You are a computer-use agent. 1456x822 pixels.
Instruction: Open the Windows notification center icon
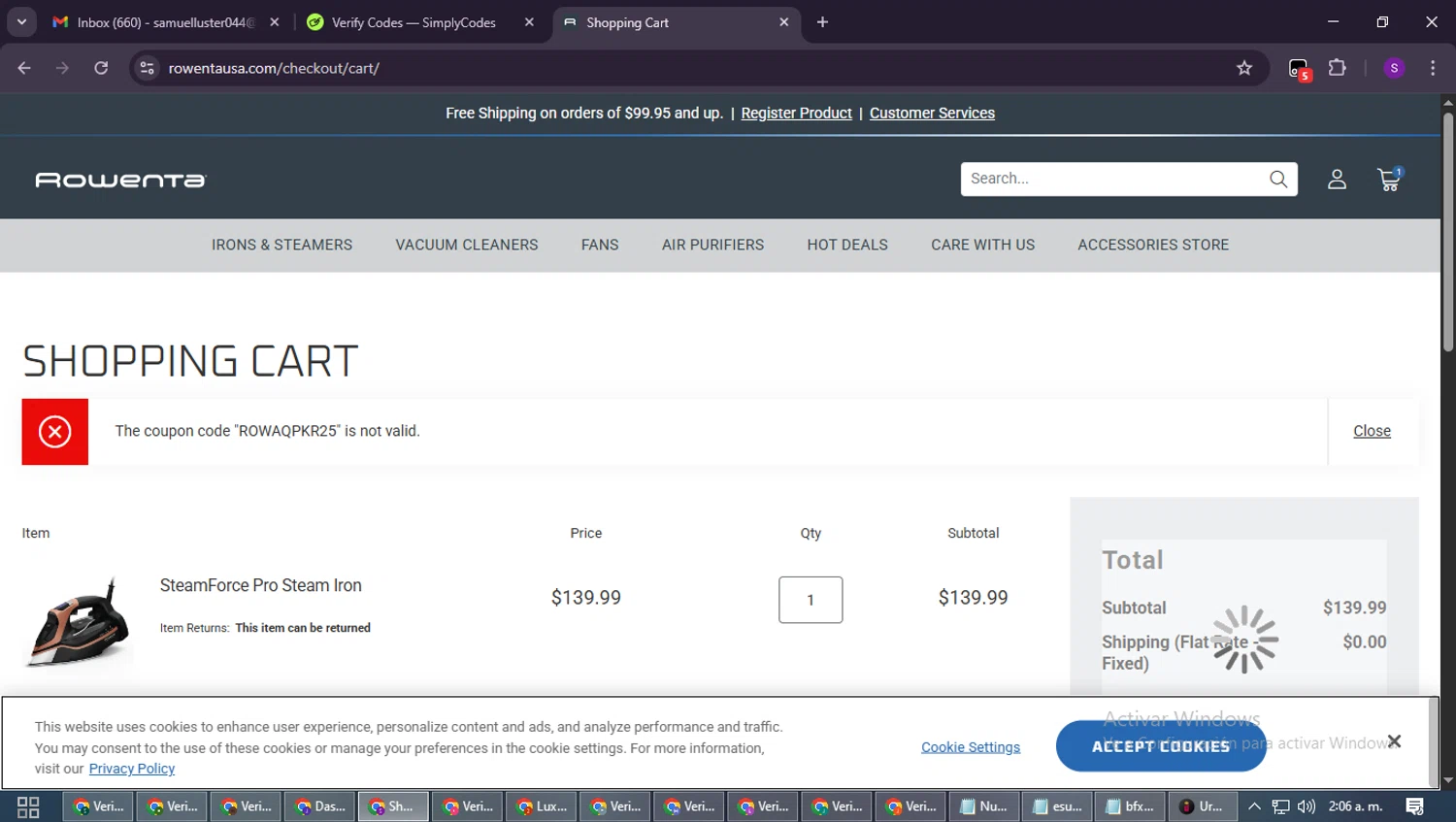point(1415,806)
